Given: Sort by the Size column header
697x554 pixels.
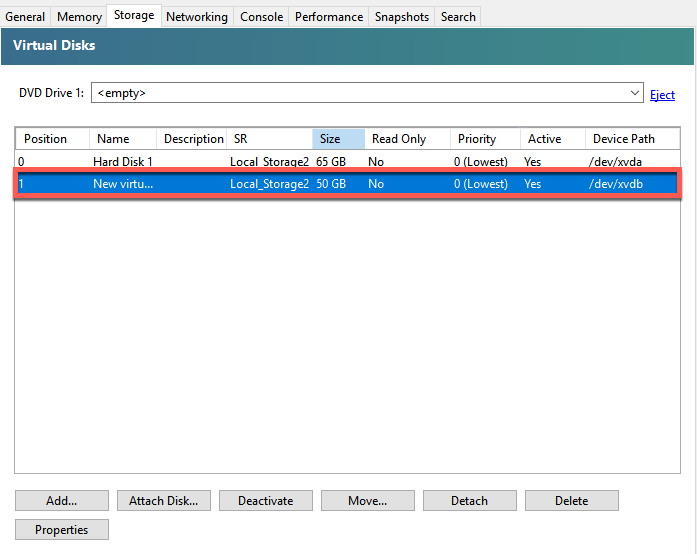Looking at the screenshot, I should tap(339, 139).
